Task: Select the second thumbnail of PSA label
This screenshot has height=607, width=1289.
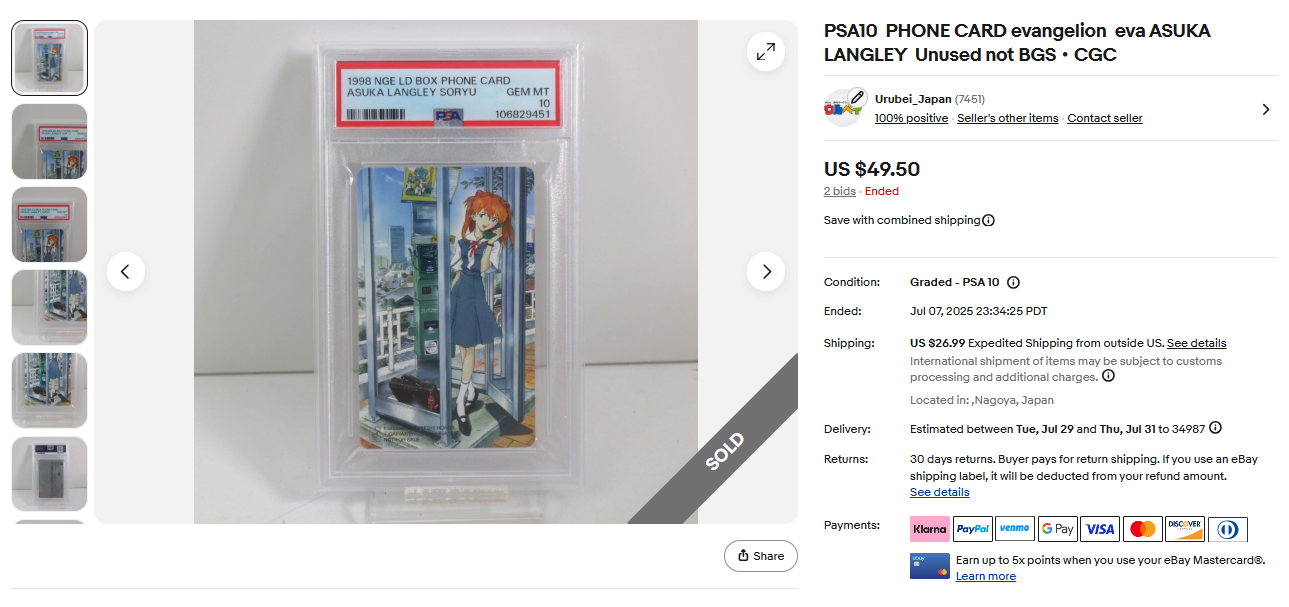Action: [50, 141]
